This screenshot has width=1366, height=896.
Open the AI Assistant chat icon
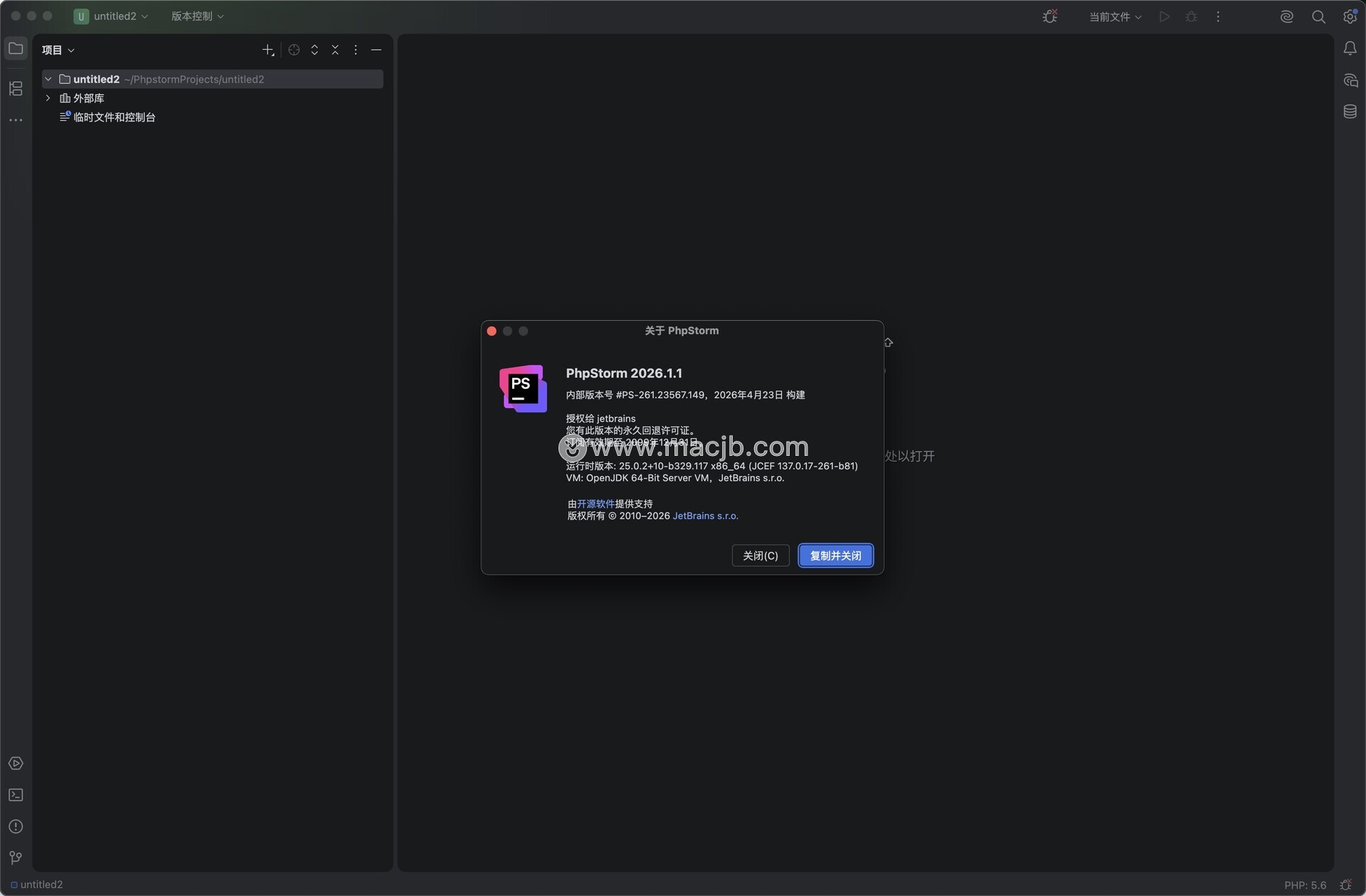pos(1350,80)
